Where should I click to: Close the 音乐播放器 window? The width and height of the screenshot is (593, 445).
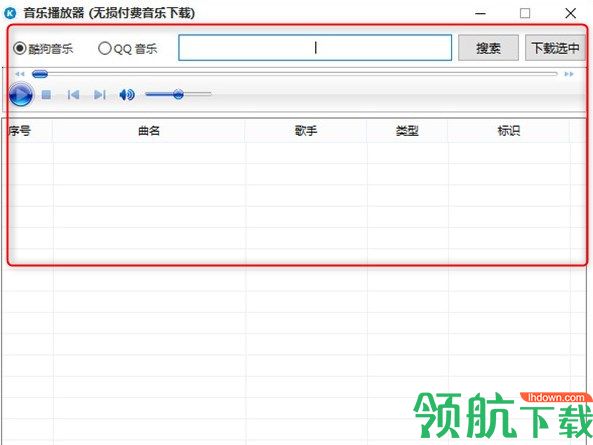[570, 14]
